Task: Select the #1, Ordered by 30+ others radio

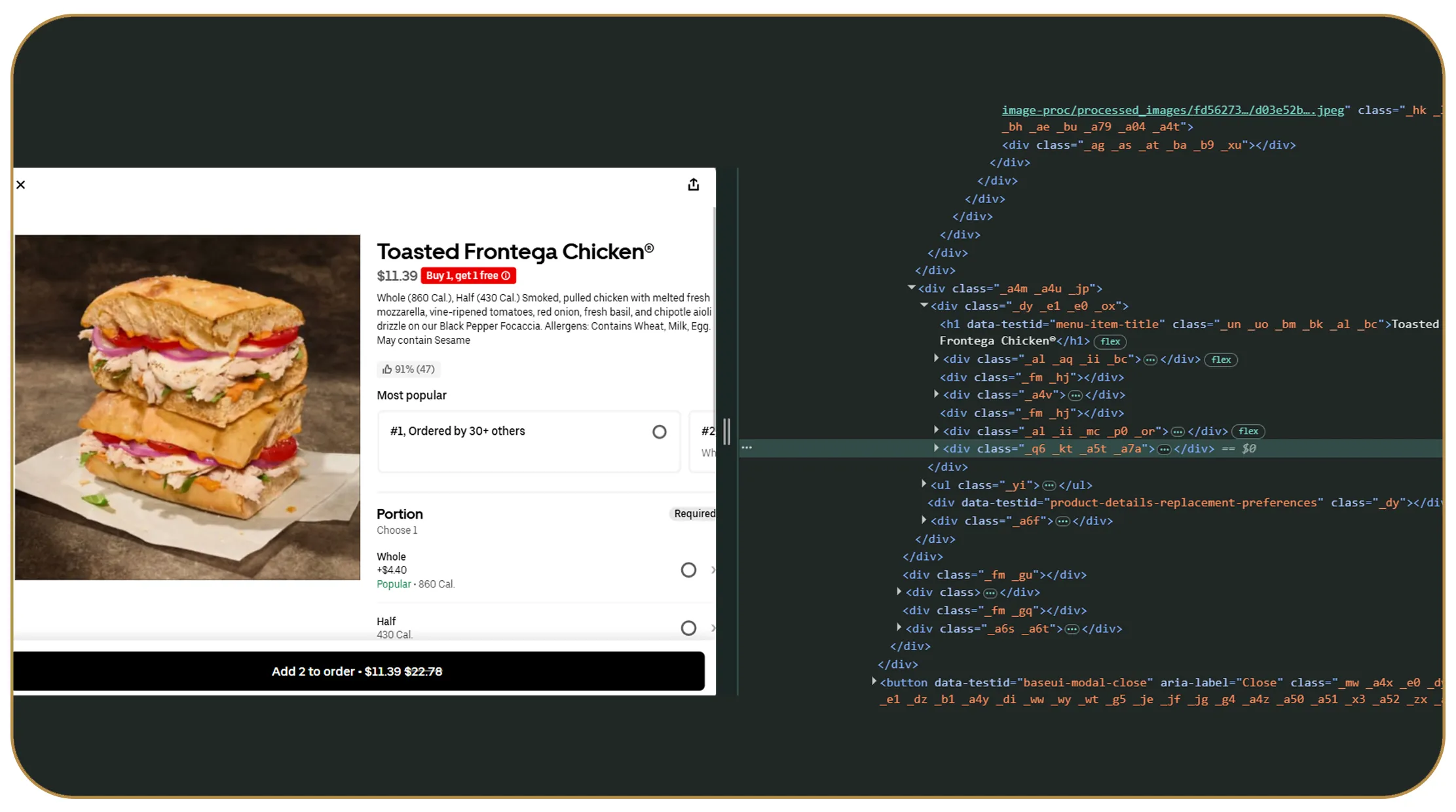Action: pyautogui.click(x=660, y=432)
